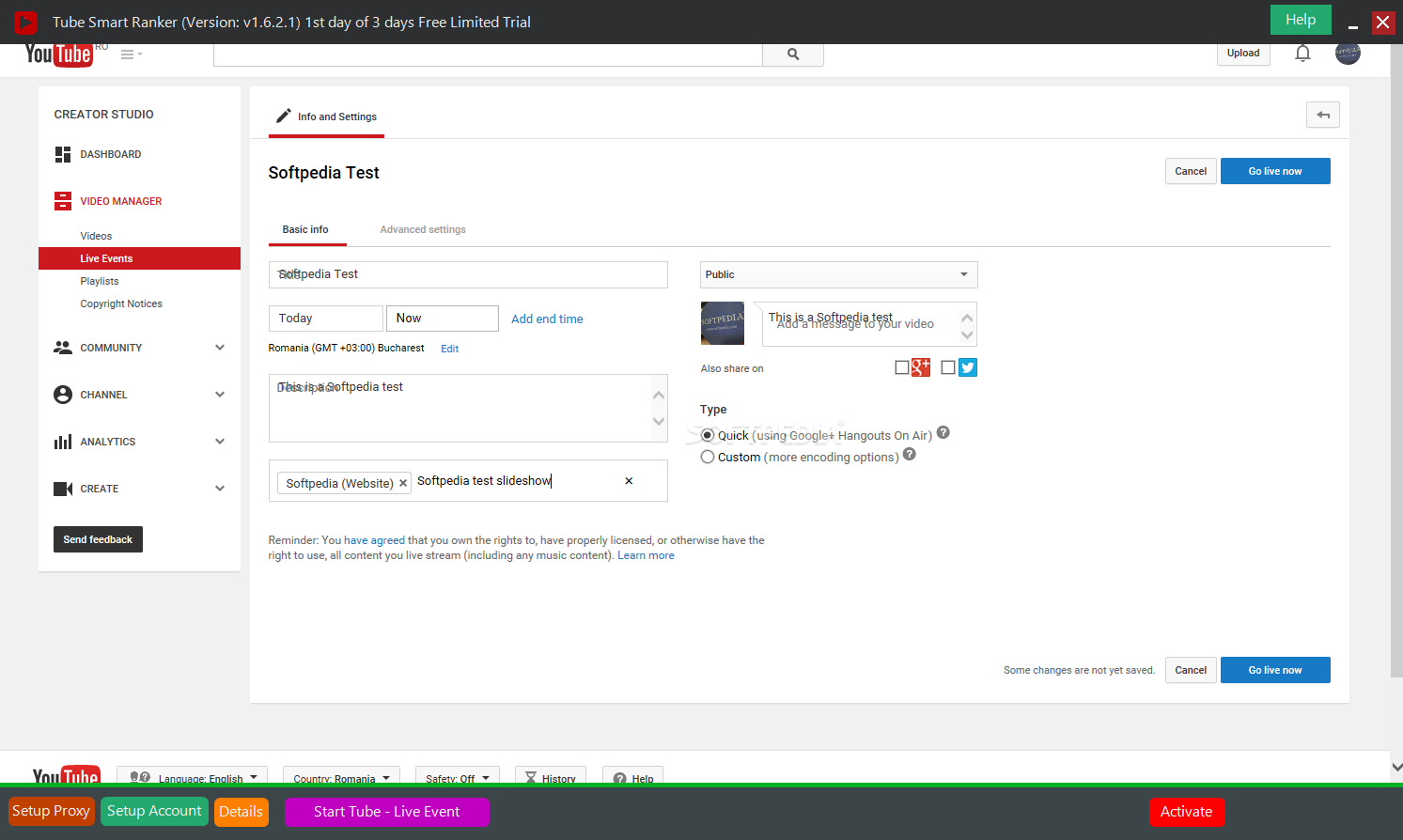Enable sharing on Google+ checkbox

tap(902, 367)
